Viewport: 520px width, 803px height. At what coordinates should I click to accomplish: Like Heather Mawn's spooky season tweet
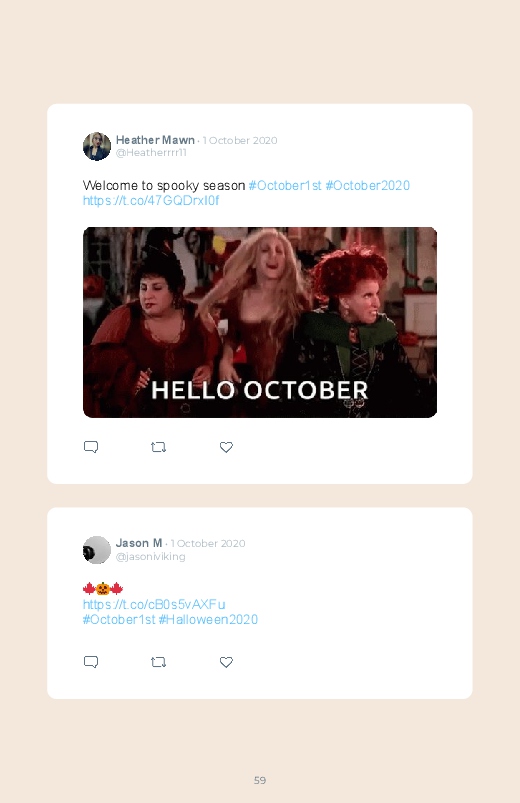click(x=226, y=447)
